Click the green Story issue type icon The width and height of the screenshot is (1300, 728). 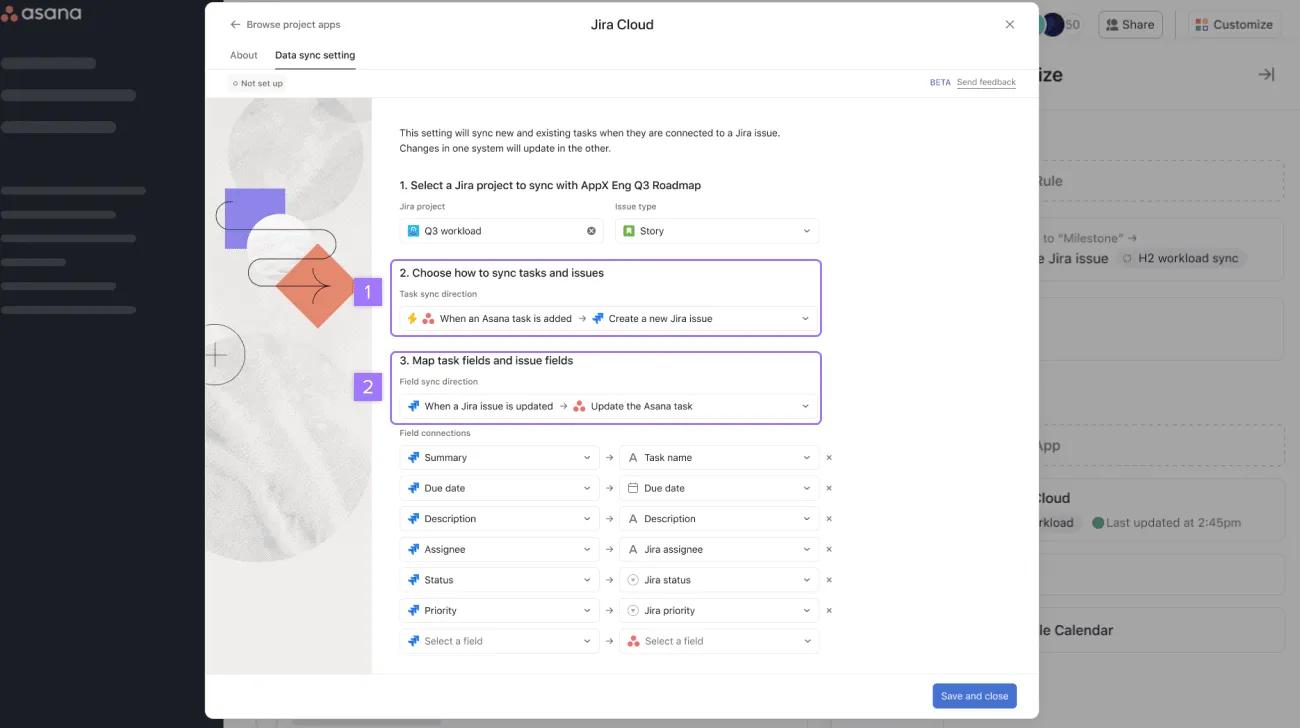pyautogui.click(x=629, y=230)
